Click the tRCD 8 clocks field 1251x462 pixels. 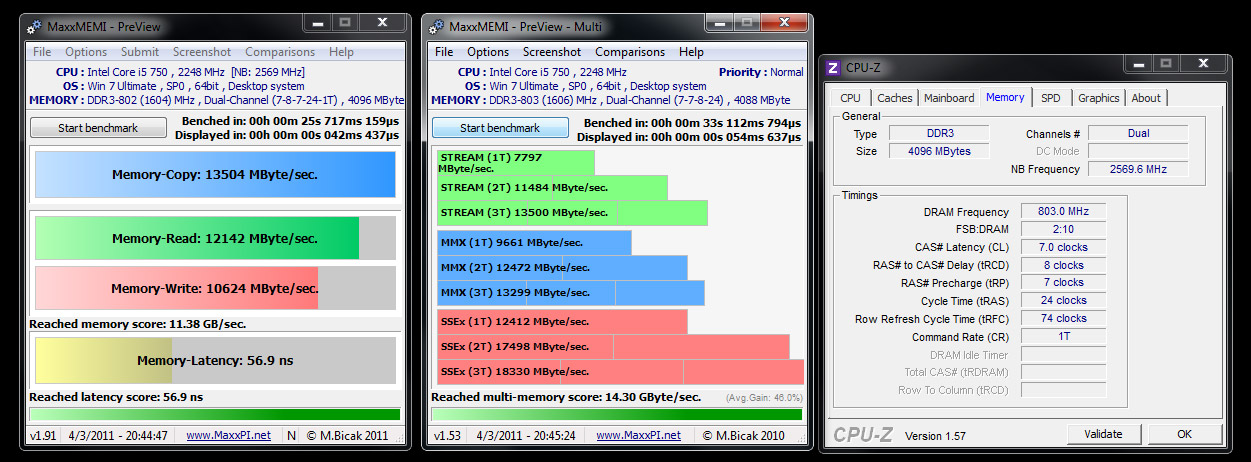coord(1064,265)
